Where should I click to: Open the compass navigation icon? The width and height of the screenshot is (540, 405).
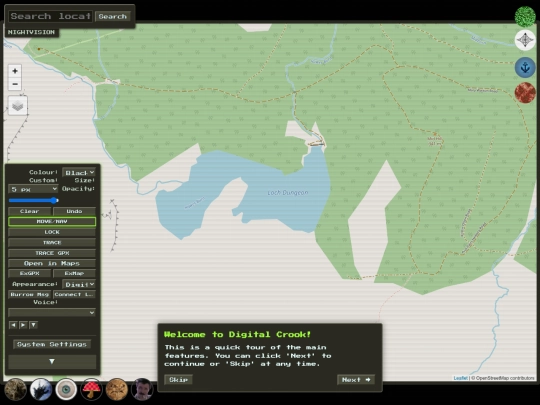[x=525, y=40]
